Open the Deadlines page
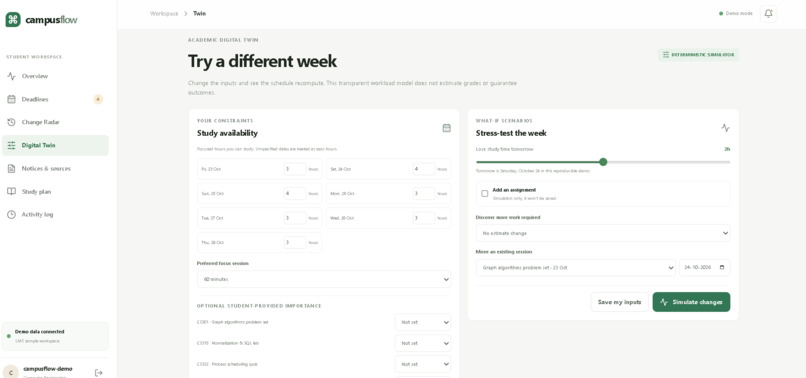Viewport: 806px width, 378px height. (55, 99)
